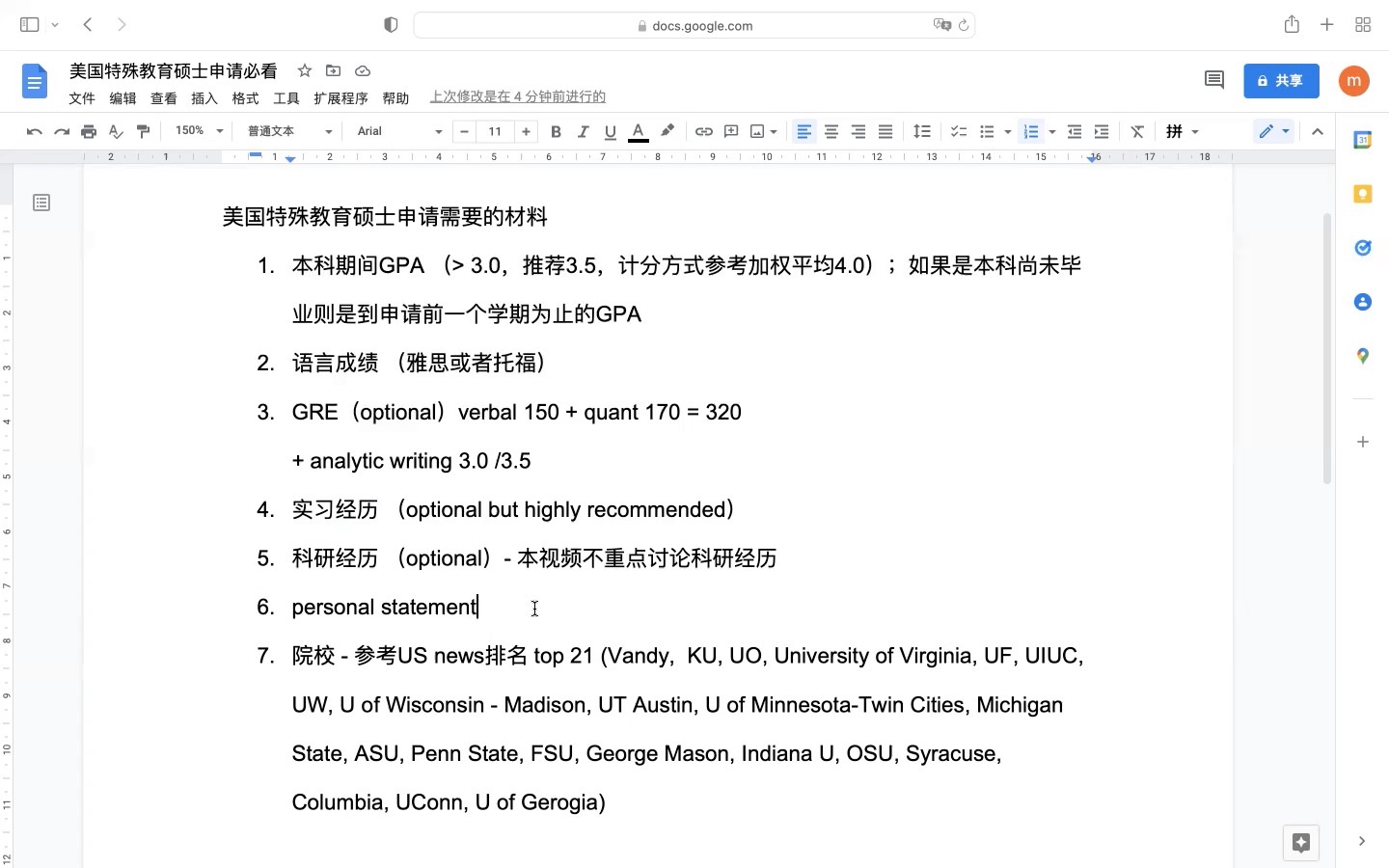Open the last edit history link
Screen dimensions: 1389x868
point(518,96)
